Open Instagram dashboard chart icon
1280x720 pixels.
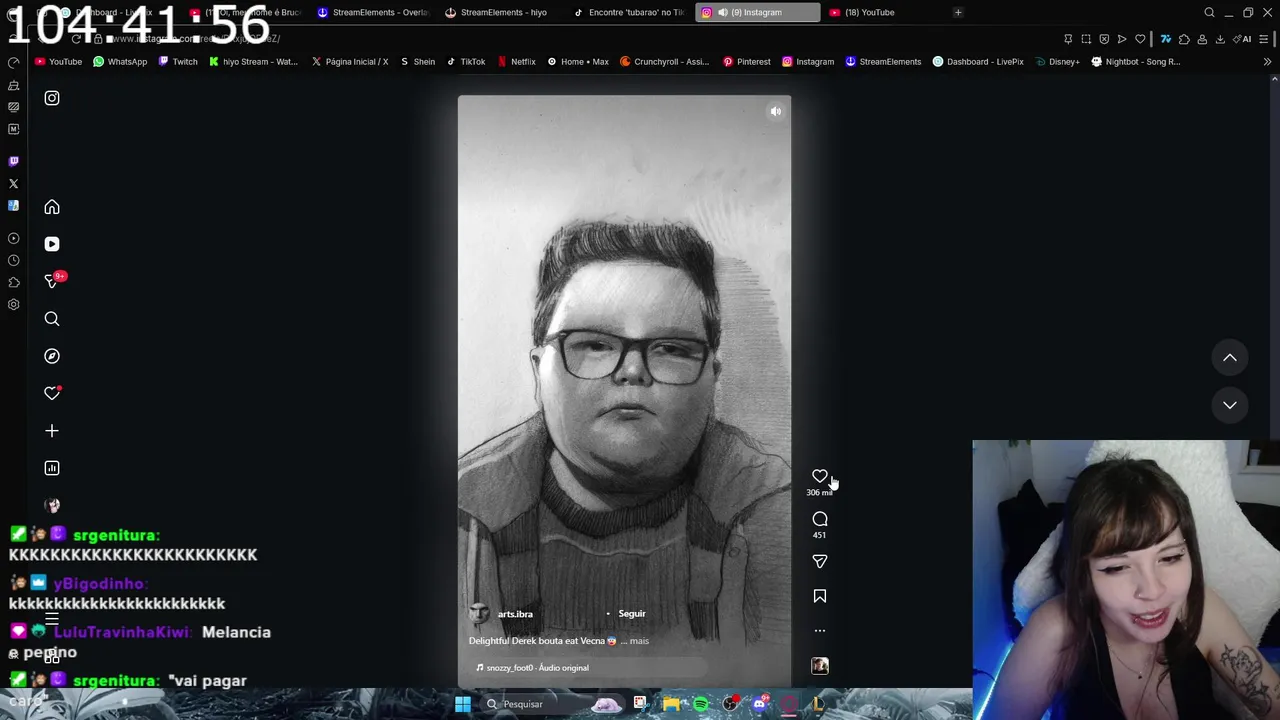click(52, 468)
